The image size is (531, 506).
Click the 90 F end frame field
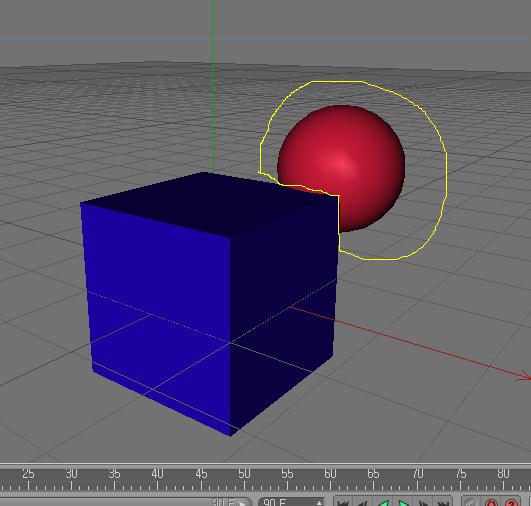(291, 502)
